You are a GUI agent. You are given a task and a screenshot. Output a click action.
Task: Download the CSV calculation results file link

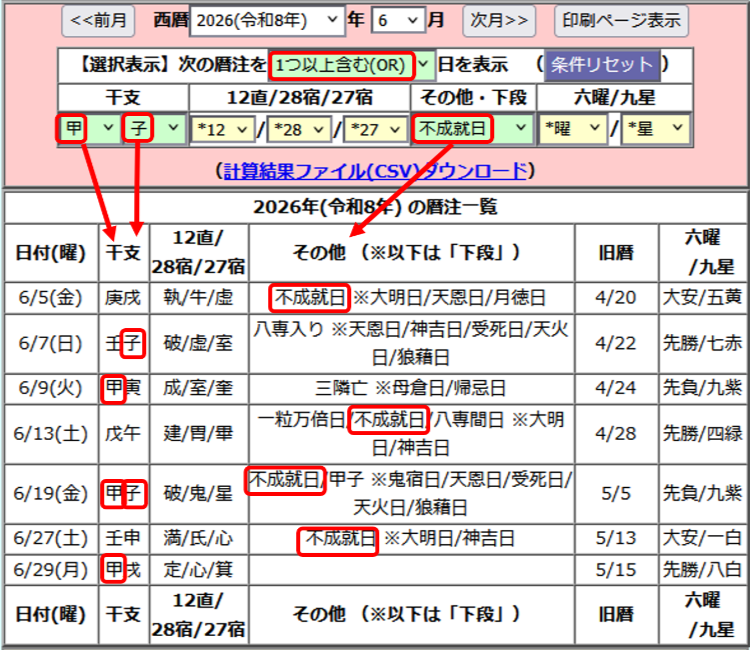pos(375,171)
